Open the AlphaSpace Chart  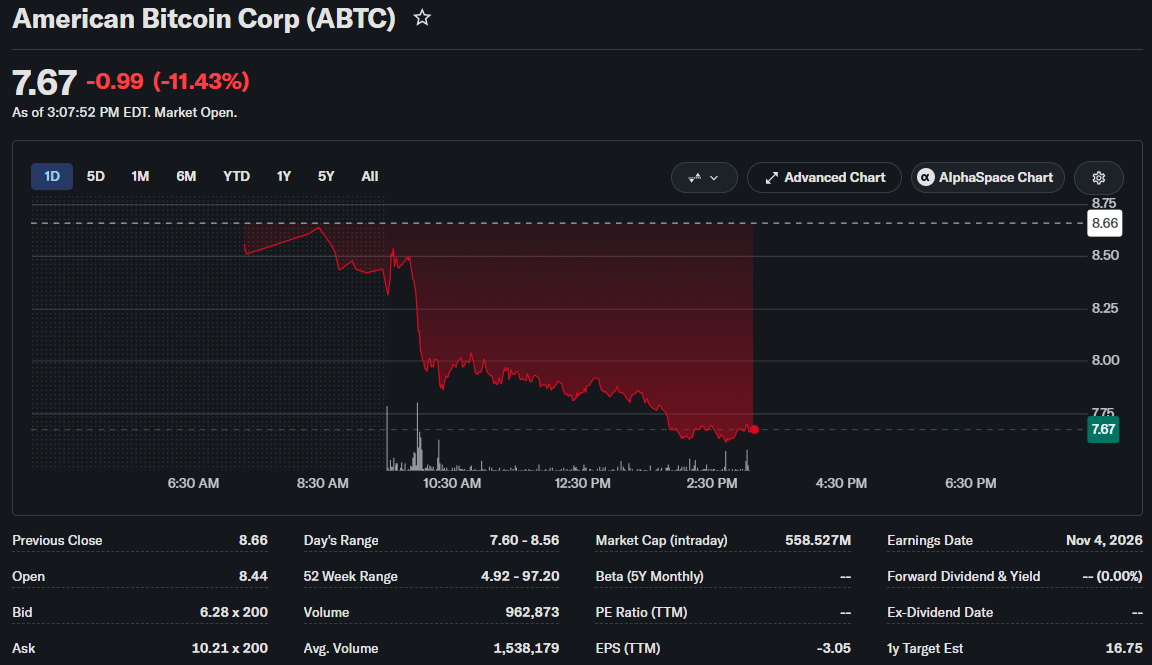pos(987,178)
